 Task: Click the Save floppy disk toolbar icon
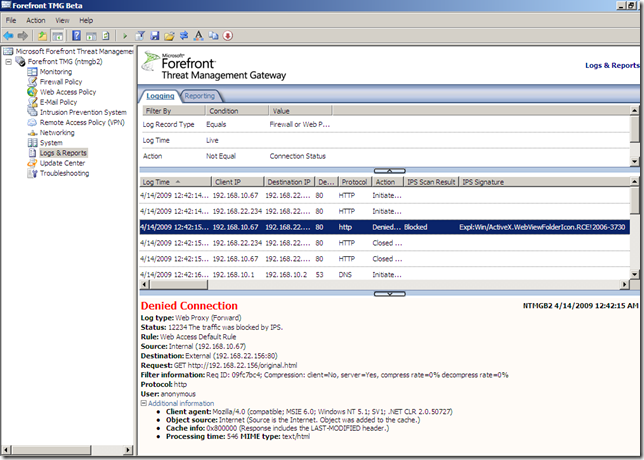click(154, 36)
